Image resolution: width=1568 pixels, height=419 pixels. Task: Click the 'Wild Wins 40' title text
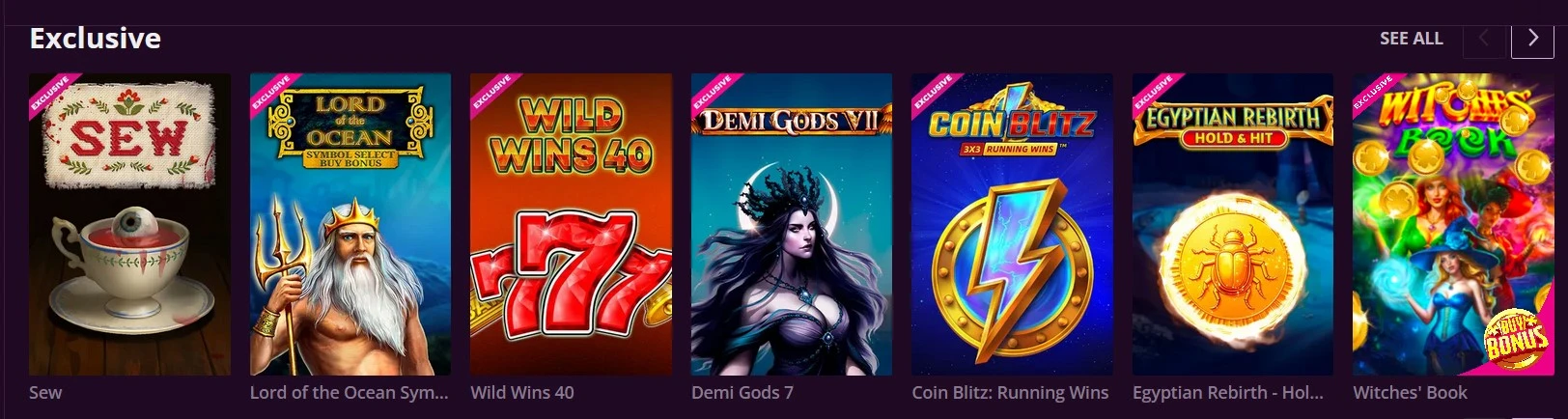[522, 393]
